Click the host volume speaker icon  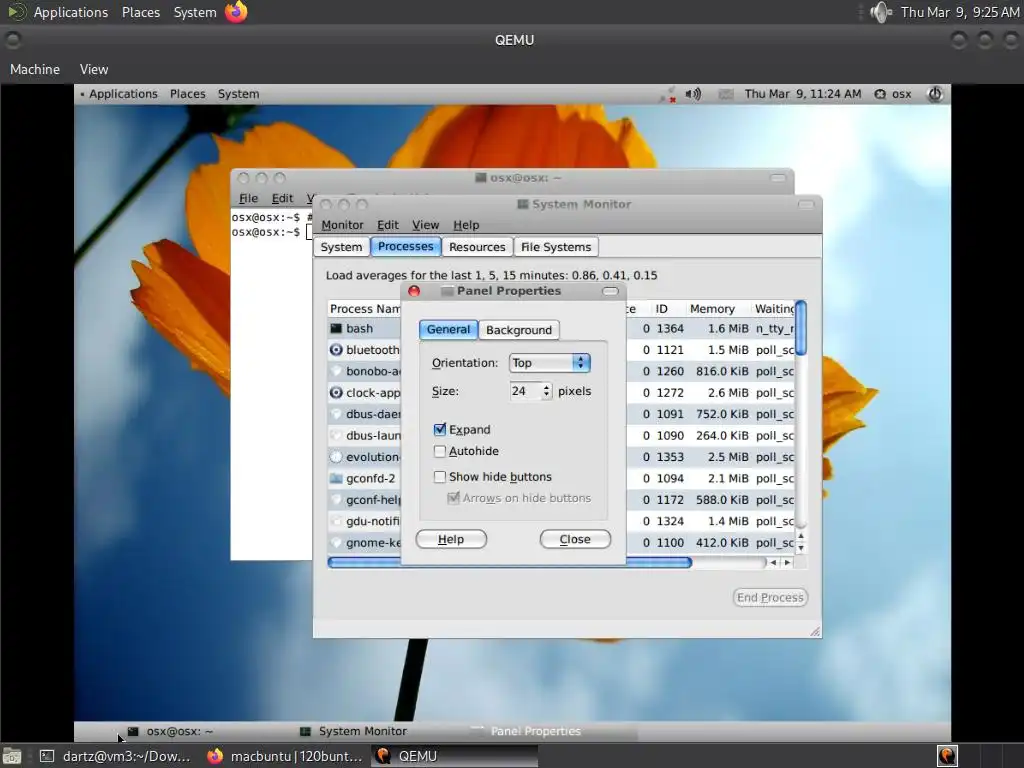pyautogui.click(x=880, y=12)
